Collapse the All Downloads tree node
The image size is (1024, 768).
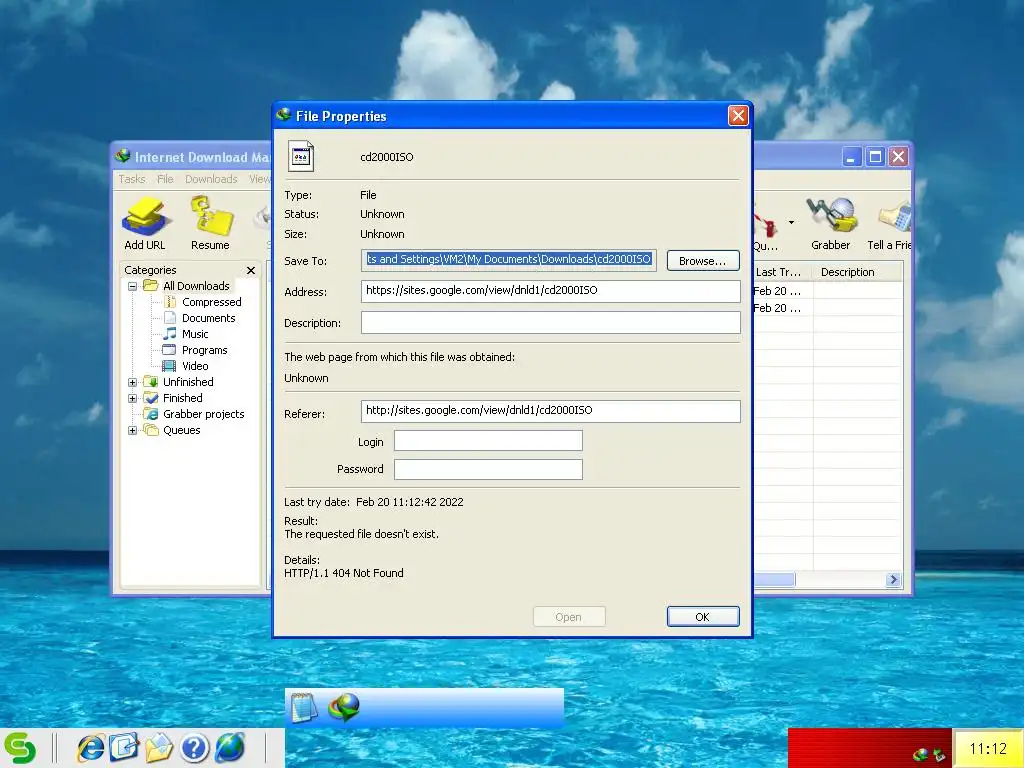click(133, 286)
